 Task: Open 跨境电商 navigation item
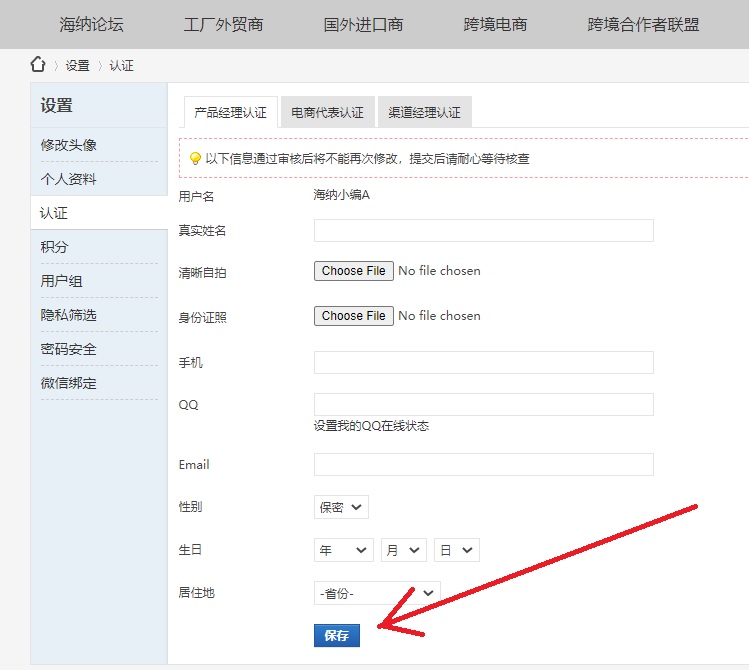496,24
